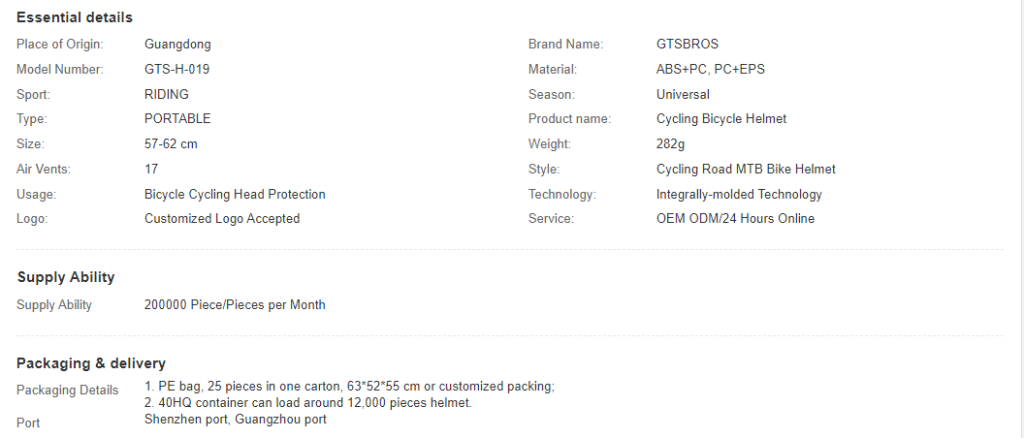Click the 40HQ container load line
Screen dimensions: 1024x438
(308, 403)
